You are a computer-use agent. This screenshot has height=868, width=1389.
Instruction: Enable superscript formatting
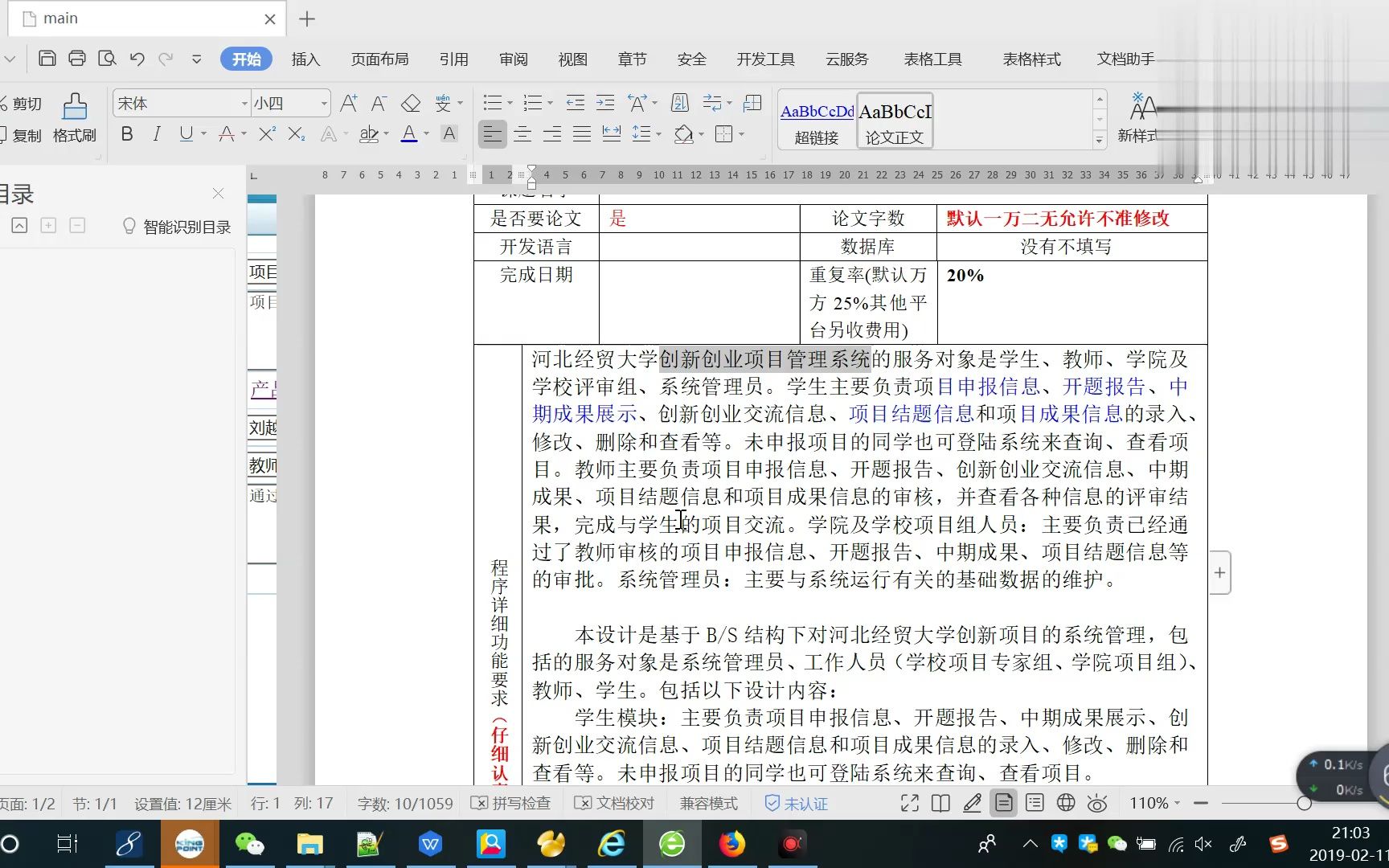[265, 134]
